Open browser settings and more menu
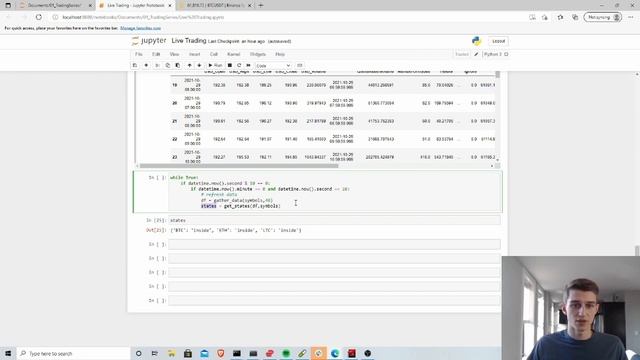 (x=631, y=17)
